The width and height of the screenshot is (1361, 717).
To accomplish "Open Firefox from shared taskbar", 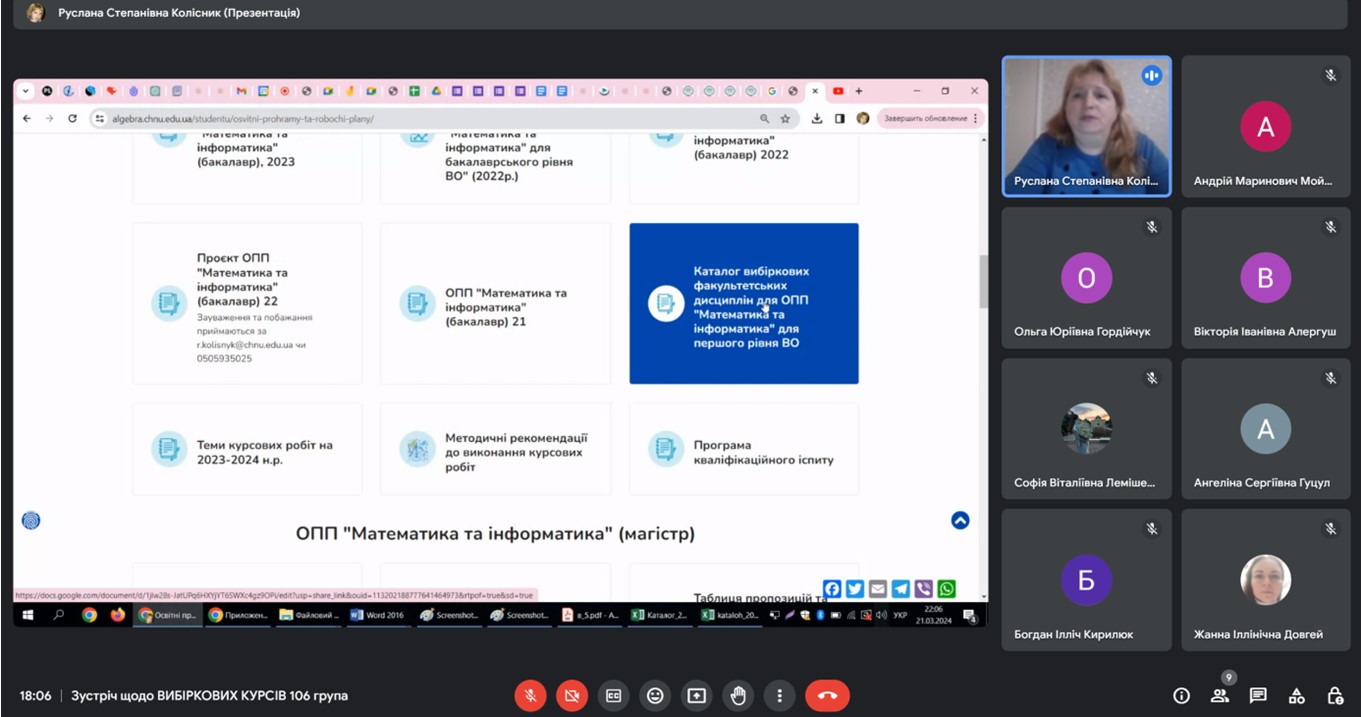I will [117, 615].
